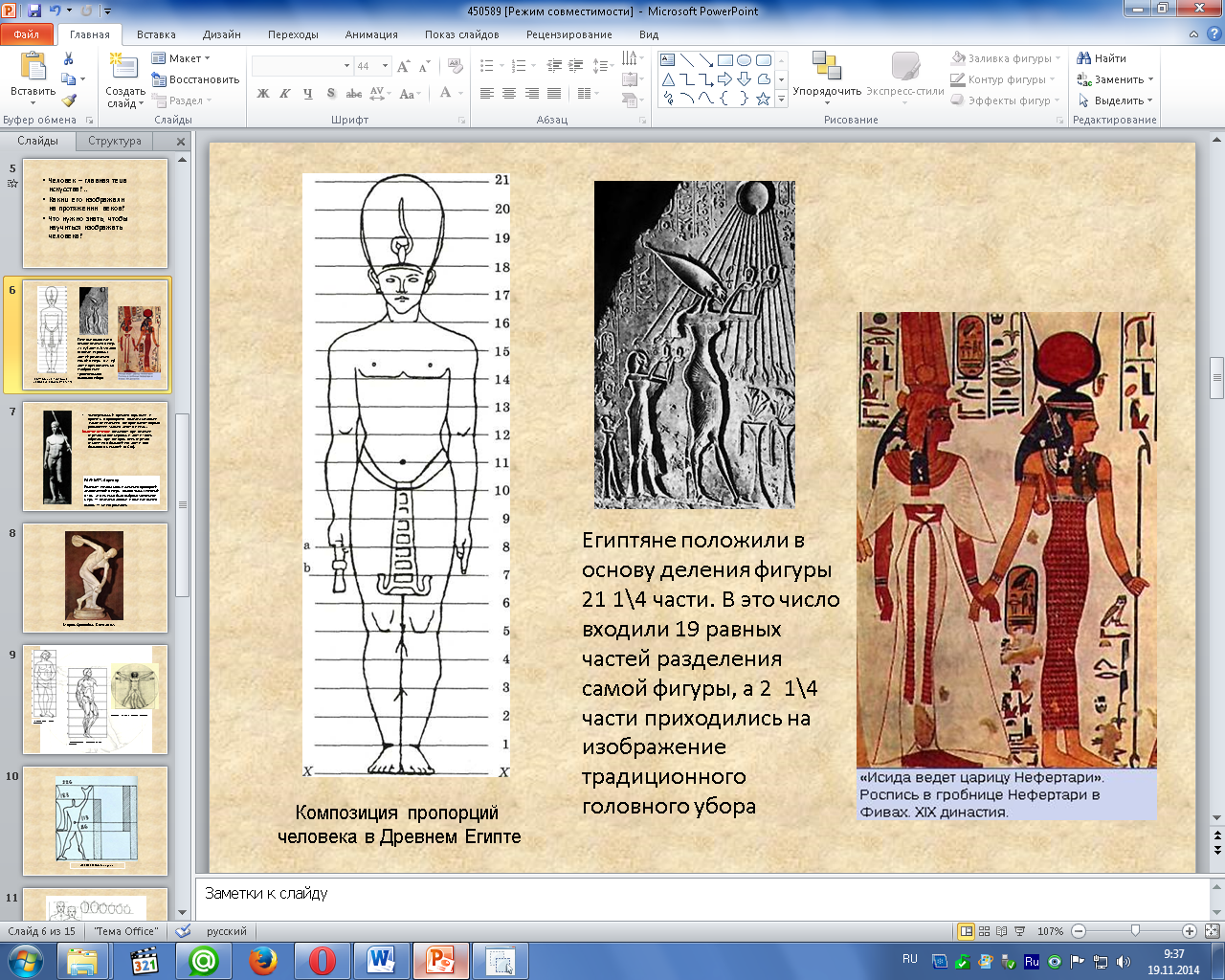The height and width of the screenshot is (980, 1225).
Task: Select the rectangle shape in gallery
Action: coord(724,60)
